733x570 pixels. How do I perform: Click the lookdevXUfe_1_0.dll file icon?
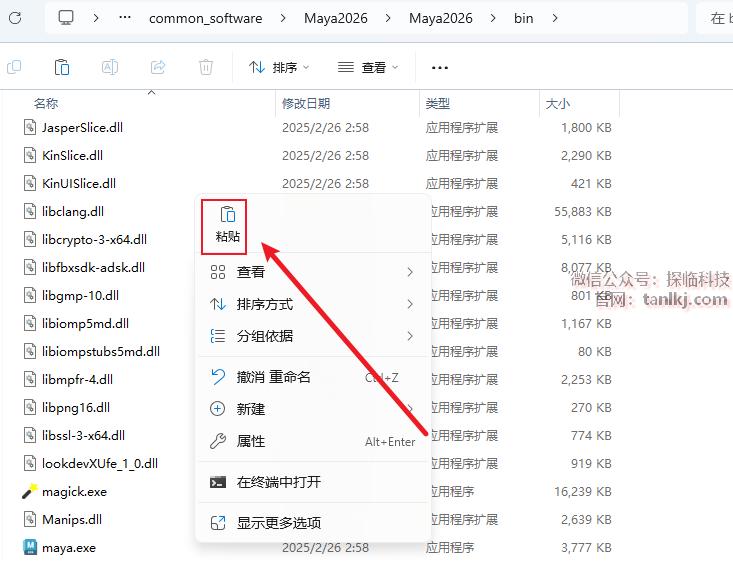(x=30, y=463)
